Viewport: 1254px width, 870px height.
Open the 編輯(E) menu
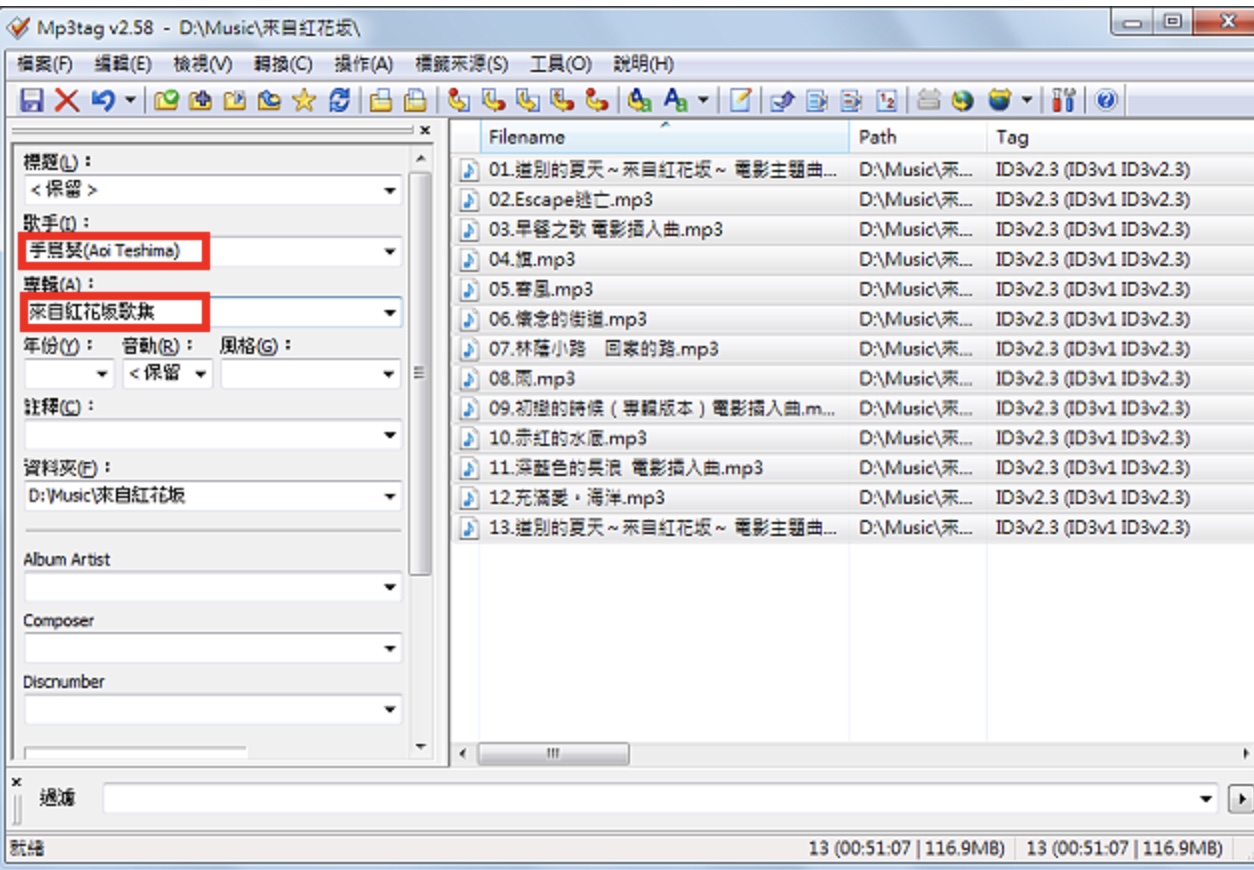click(x=123, y=64)
